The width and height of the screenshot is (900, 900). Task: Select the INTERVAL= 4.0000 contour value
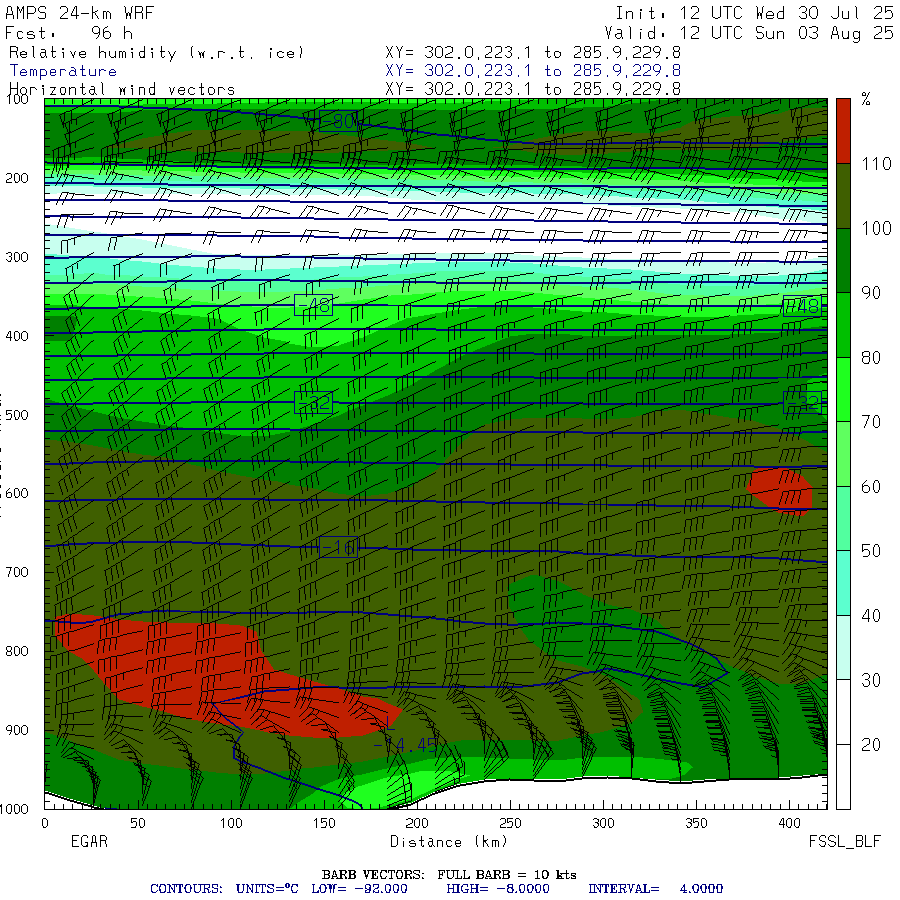point(655,889)
